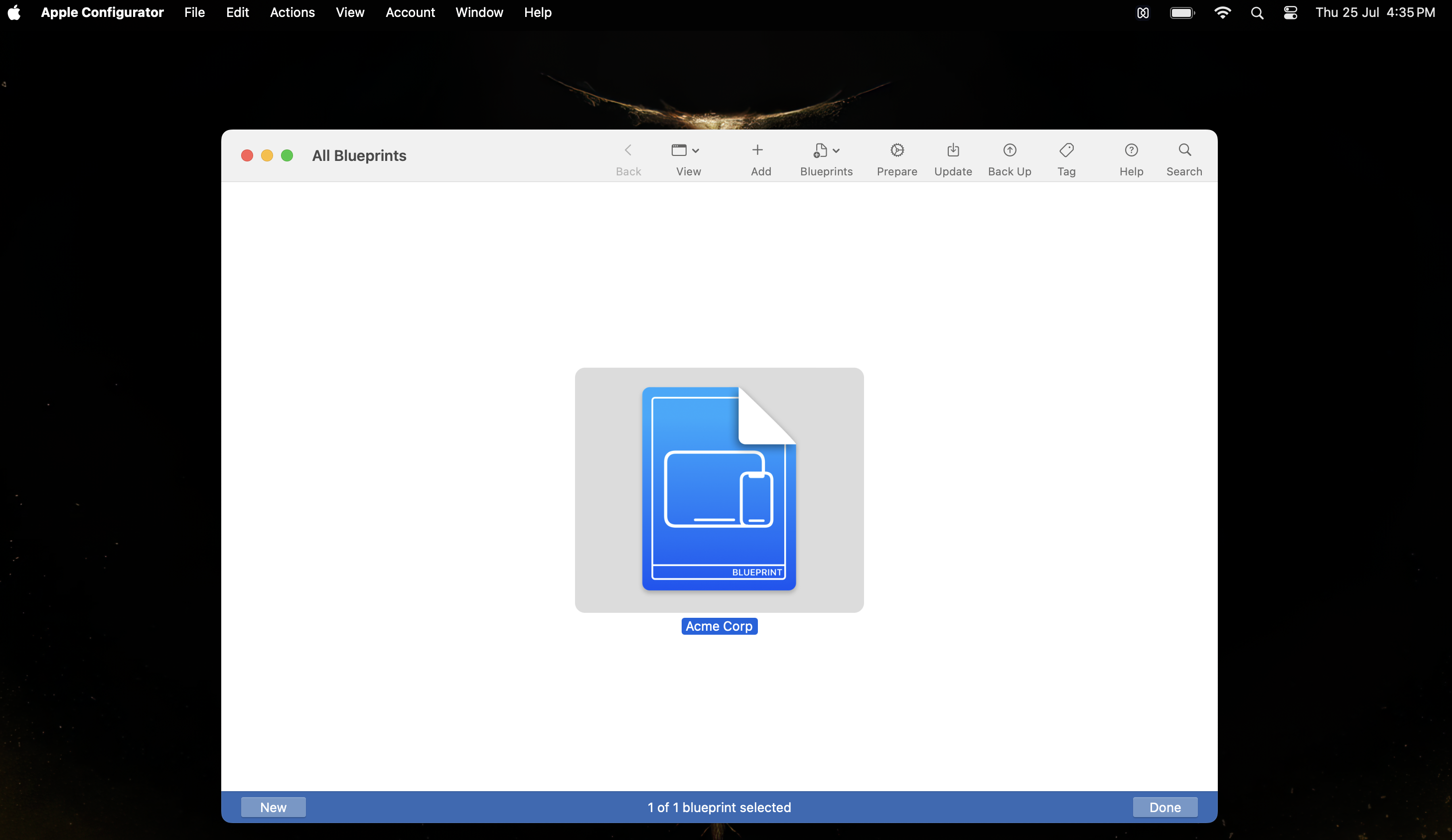The width and height of the screenshot is (1452, 840).
Task: Close the All Blueprints window
Action: click(x=247, y=155)
